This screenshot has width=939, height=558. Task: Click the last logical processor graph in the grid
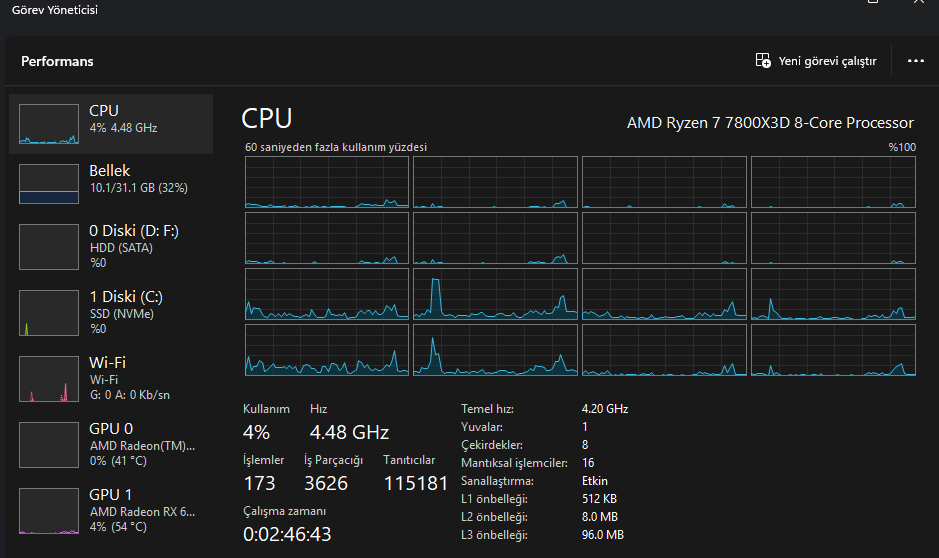[x=833, y=350]
